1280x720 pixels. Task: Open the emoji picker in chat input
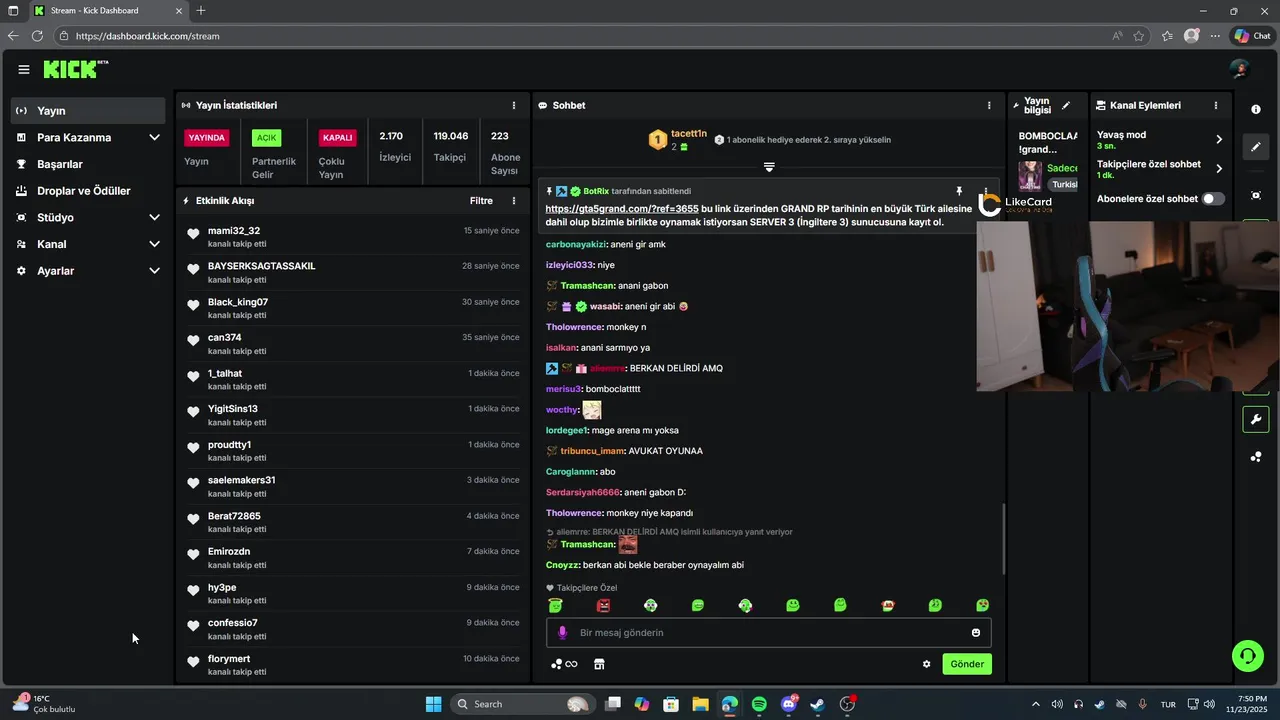pyautogui.click(x=976, y=633)
